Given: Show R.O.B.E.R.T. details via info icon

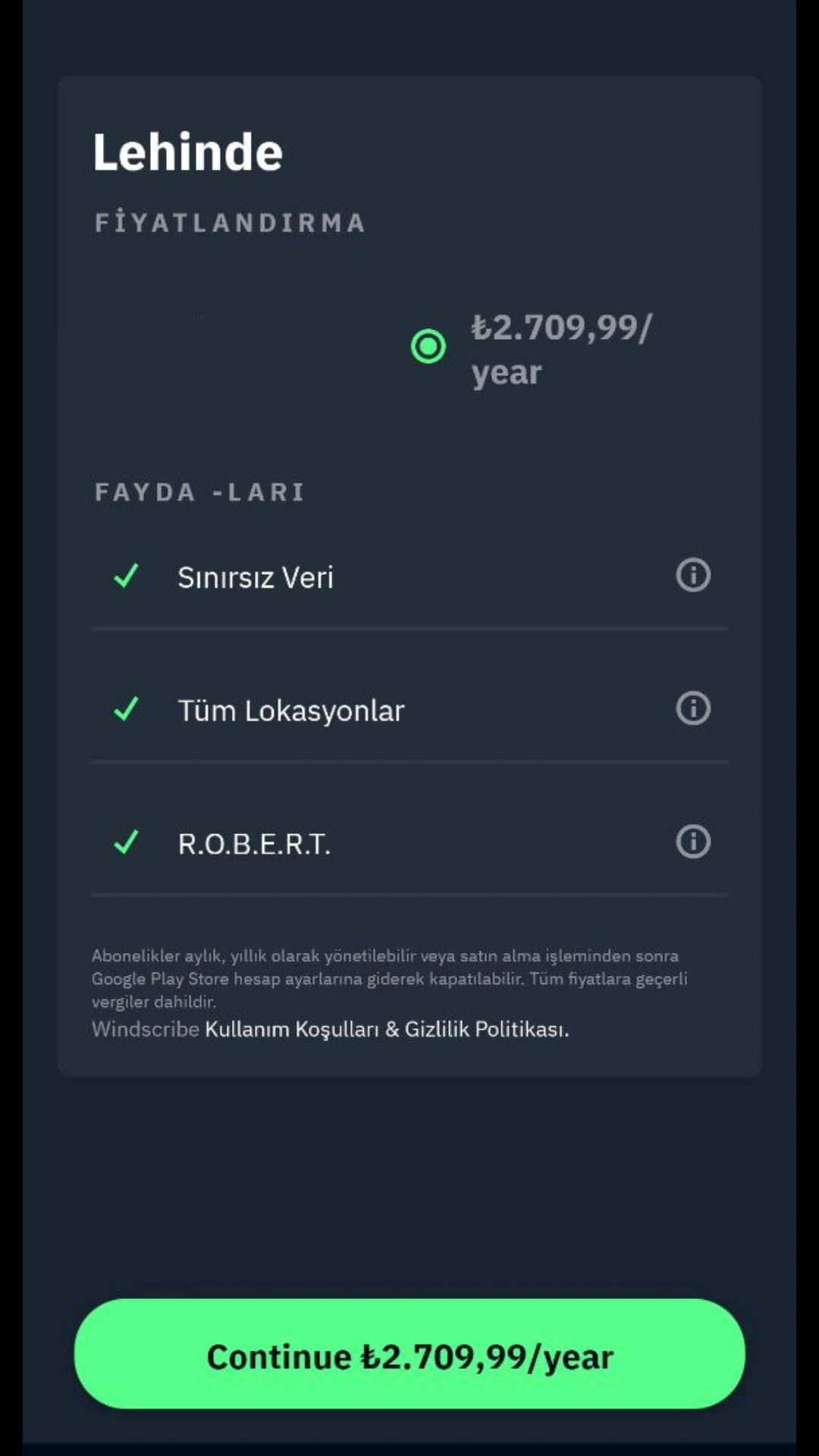Looking at the screenshot, I should coord(693,841).
